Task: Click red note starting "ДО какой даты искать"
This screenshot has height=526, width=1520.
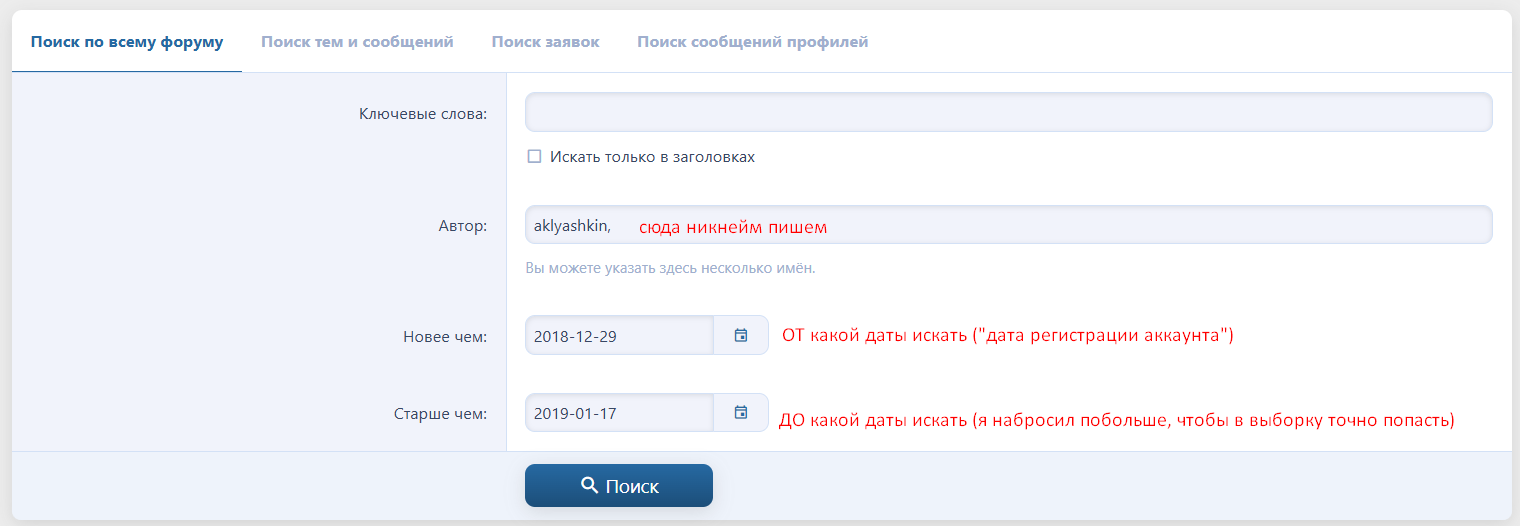Action: pyautogui.click(x=1116, y=420)
